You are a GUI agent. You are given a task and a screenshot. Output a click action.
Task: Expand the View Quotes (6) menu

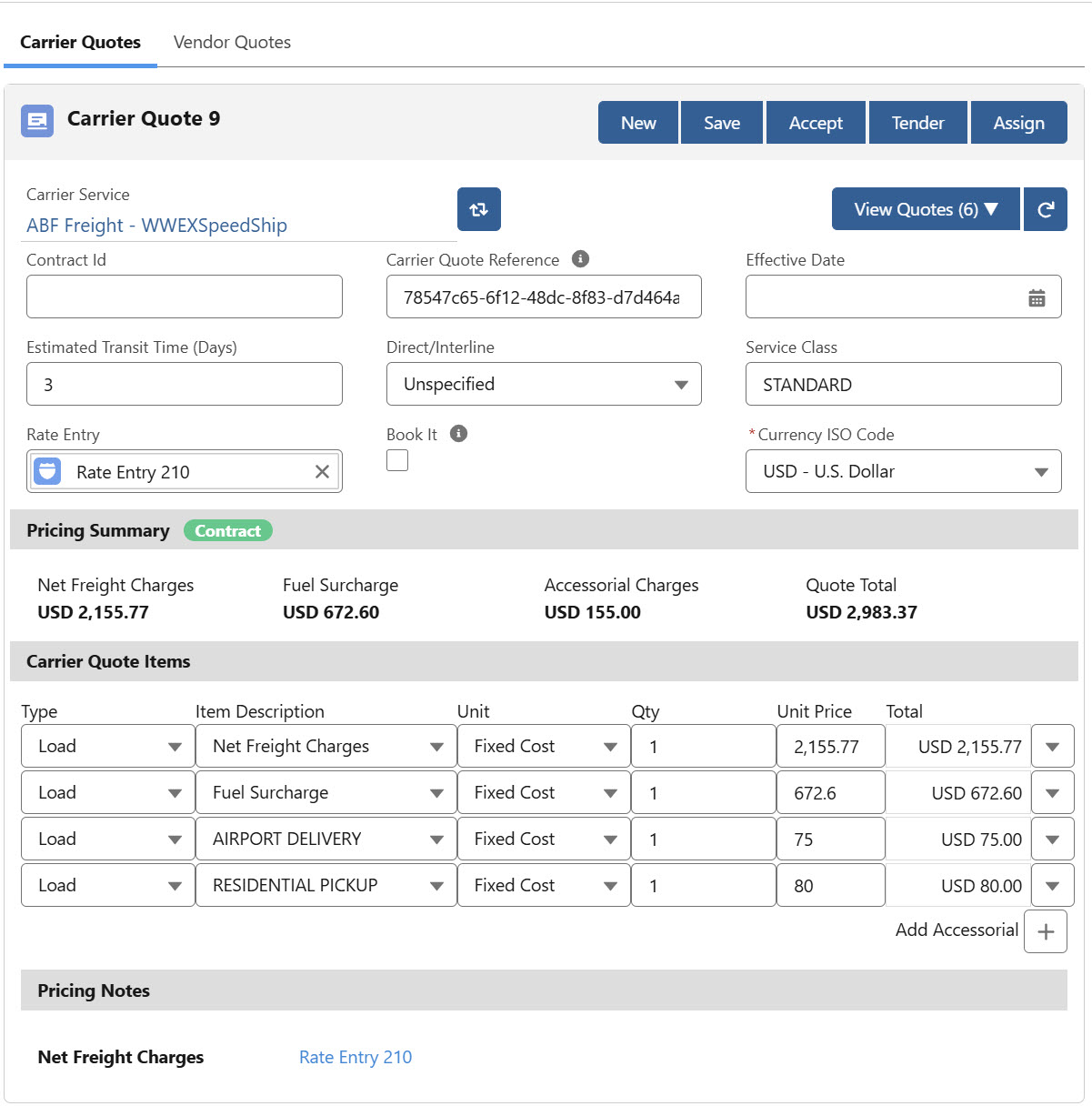point(926,209)
